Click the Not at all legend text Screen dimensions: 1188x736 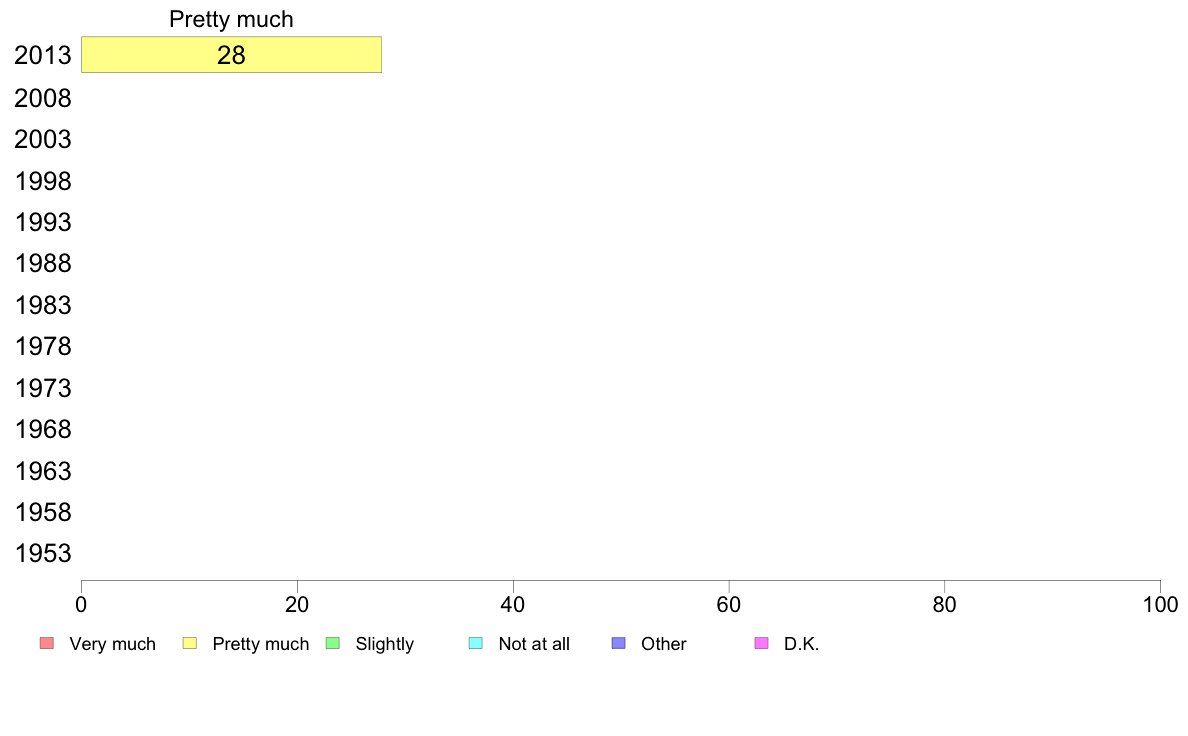(534, 644)
